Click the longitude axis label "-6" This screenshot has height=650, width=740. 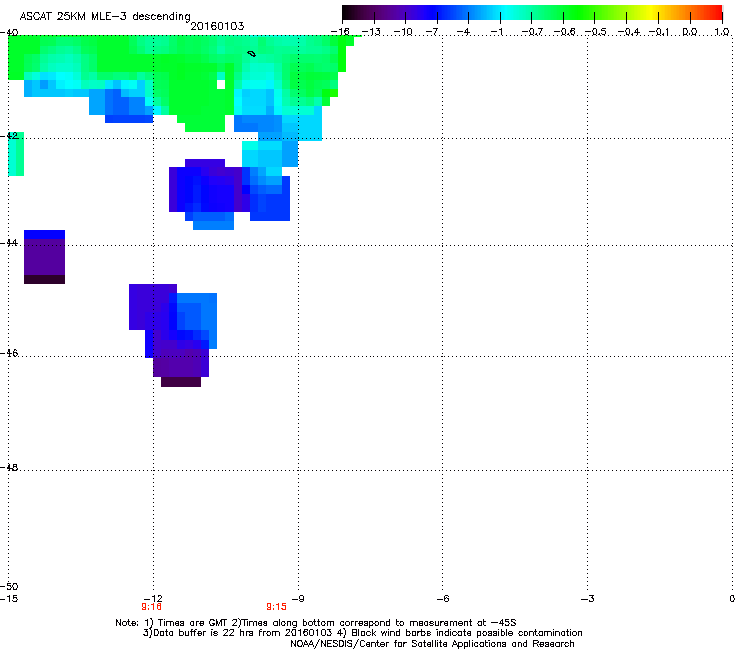point(442,599)
